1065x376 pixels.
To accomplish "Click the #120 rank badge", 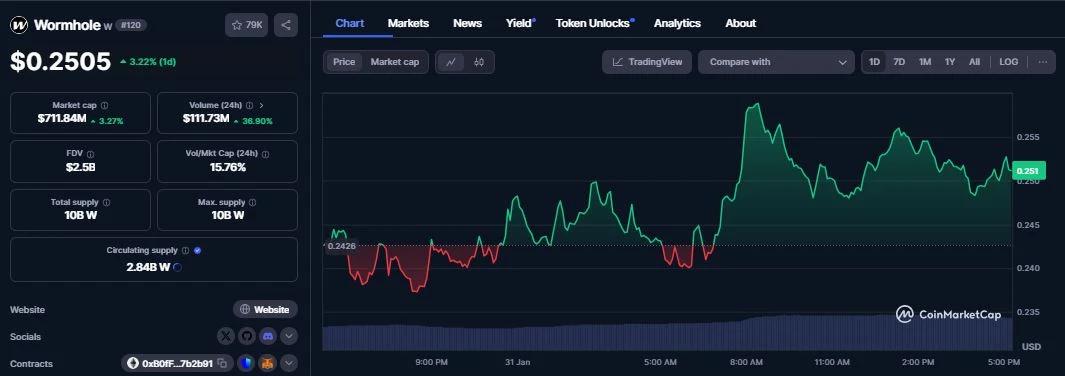I will [x=130, y=25].
